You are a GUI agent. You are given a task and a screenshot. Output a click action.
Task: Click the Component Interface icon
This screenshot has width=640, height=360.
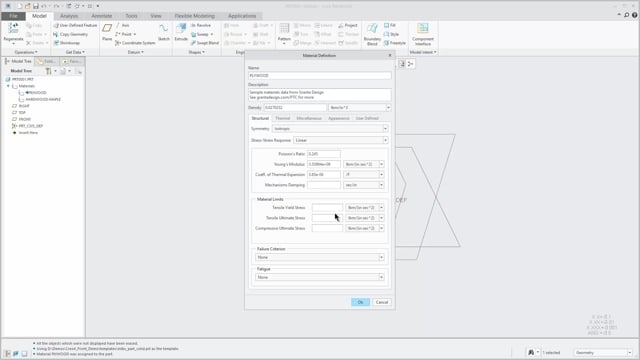(x=423, y=29)
